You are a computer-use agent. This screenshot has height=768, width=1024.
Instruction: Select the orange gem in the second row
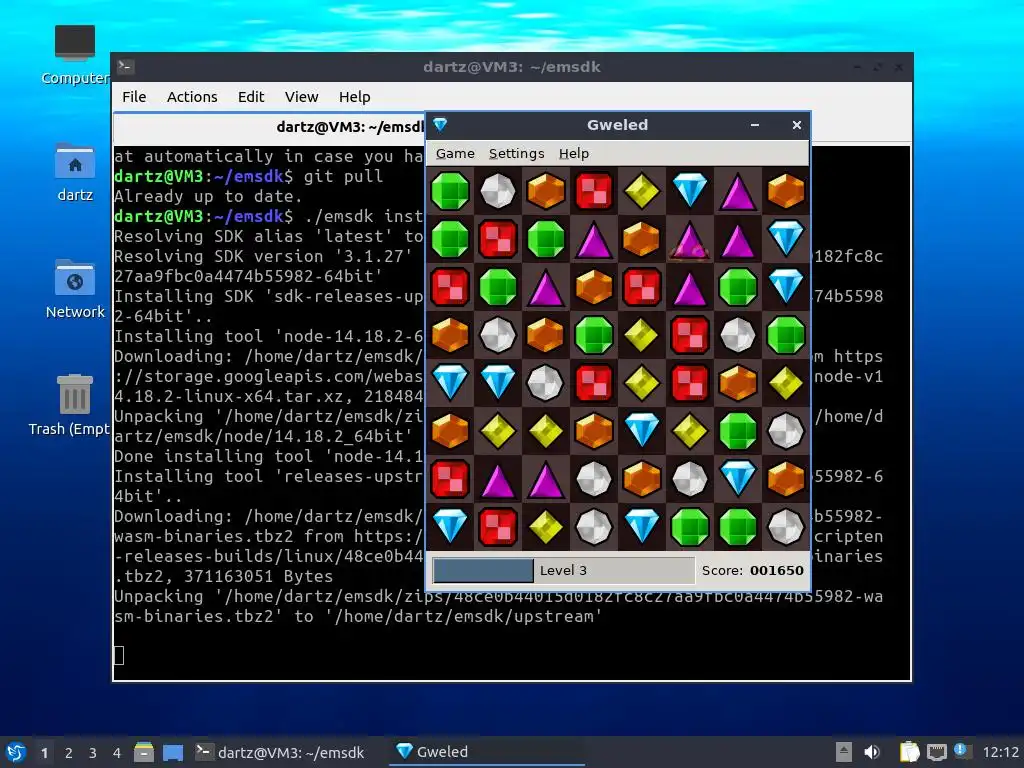(641, 238)
